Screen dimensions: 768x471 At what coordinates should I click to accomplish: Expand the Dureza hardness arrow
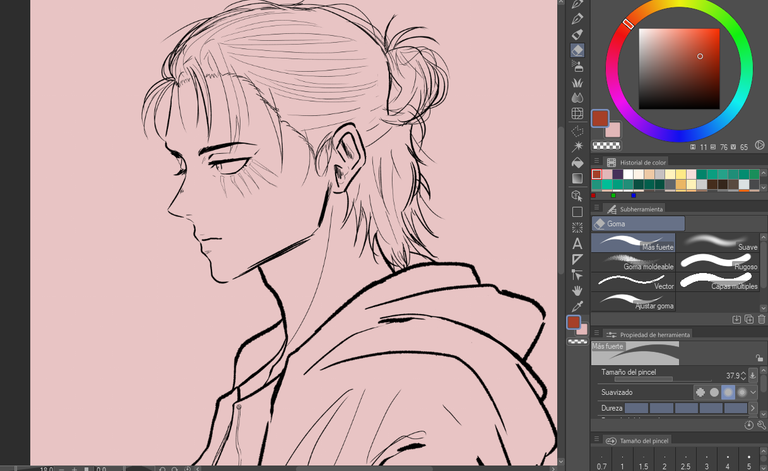[x=753, y=408]
